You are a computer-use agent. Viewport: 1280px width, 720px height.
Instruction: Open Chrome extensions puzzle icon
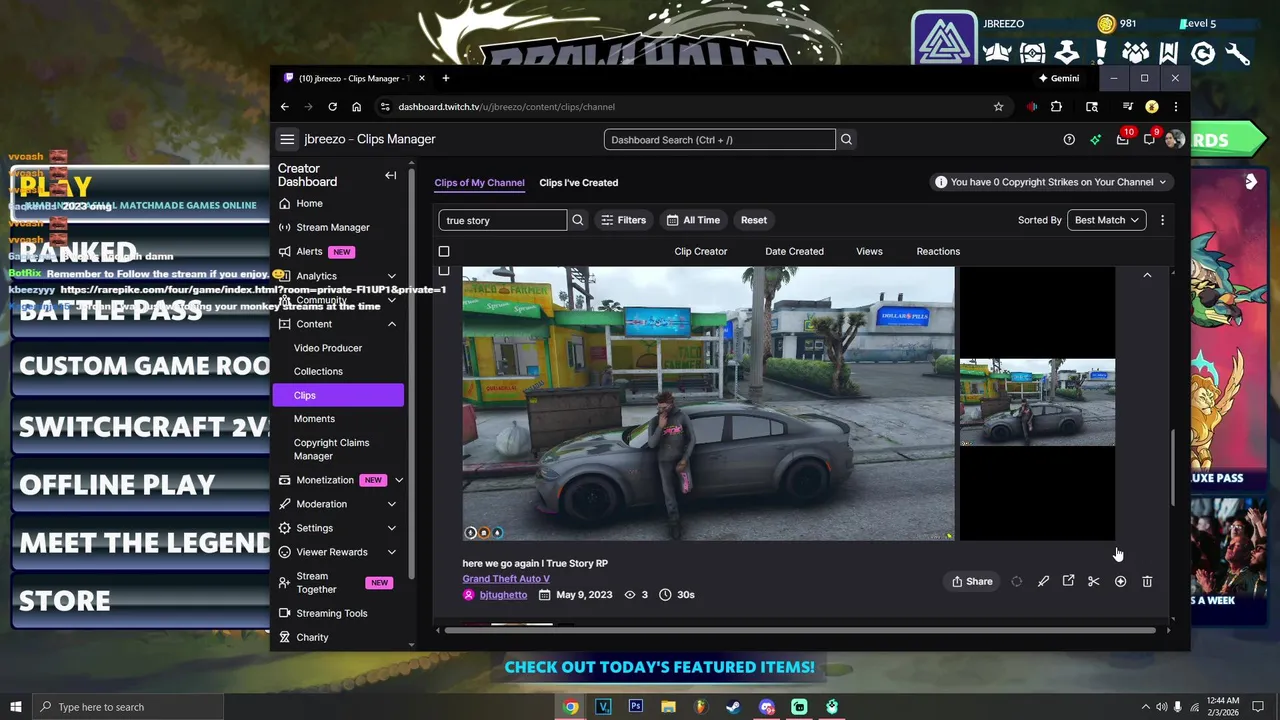(1056, 107)
